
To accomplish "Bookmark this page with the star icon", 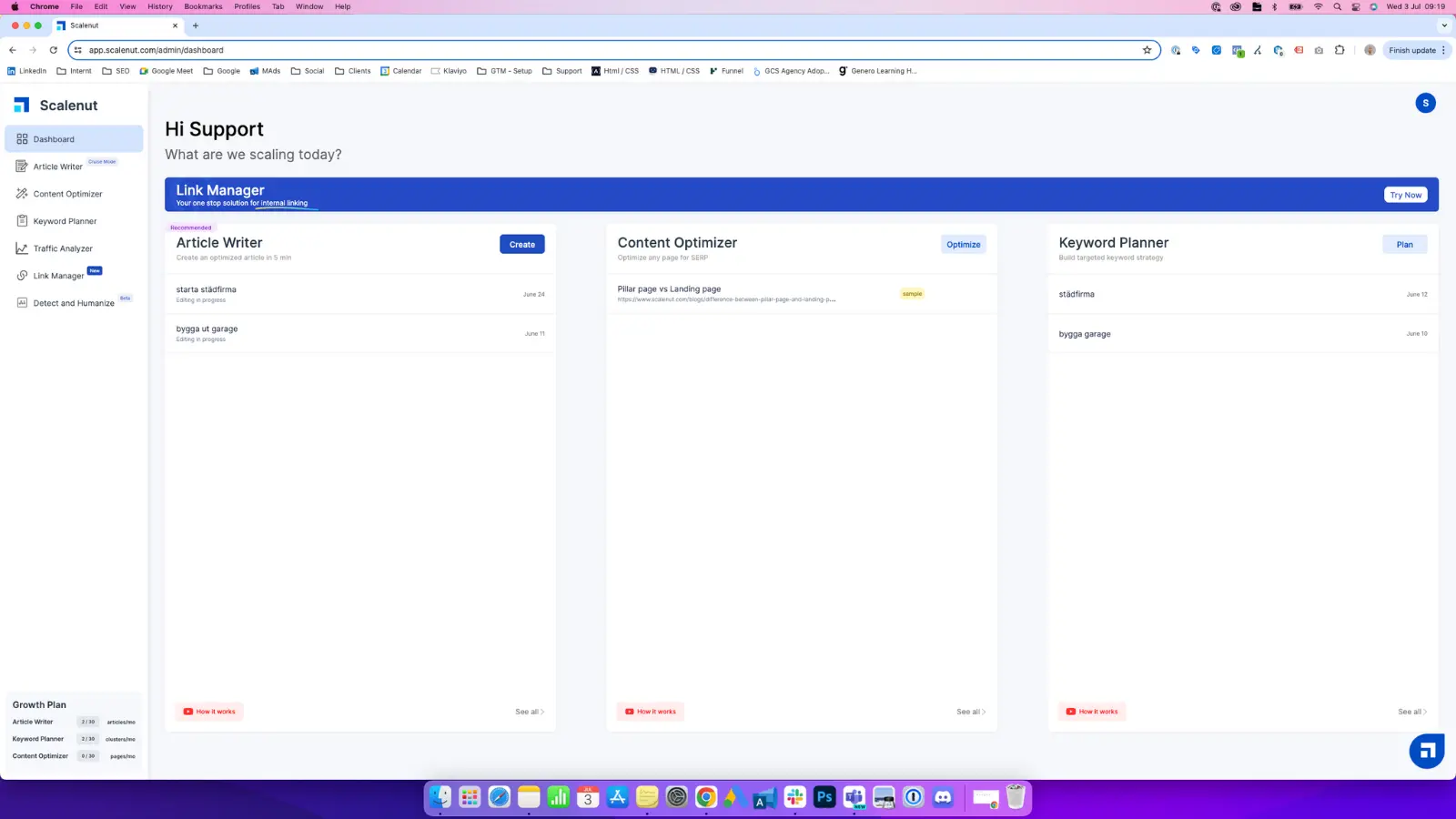I will (x=1147, y=50).
